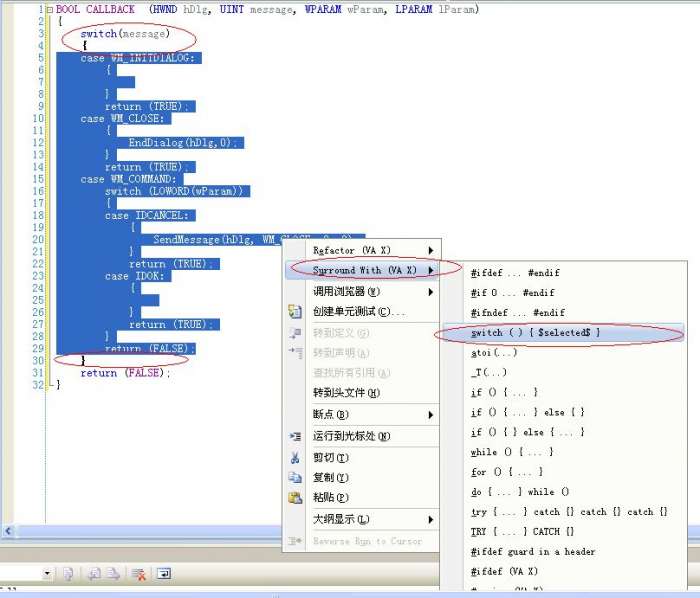Click Go to Previous Message toolbar icon
Image resolution: width=700 pixels, height=598 pixels.
94,573
